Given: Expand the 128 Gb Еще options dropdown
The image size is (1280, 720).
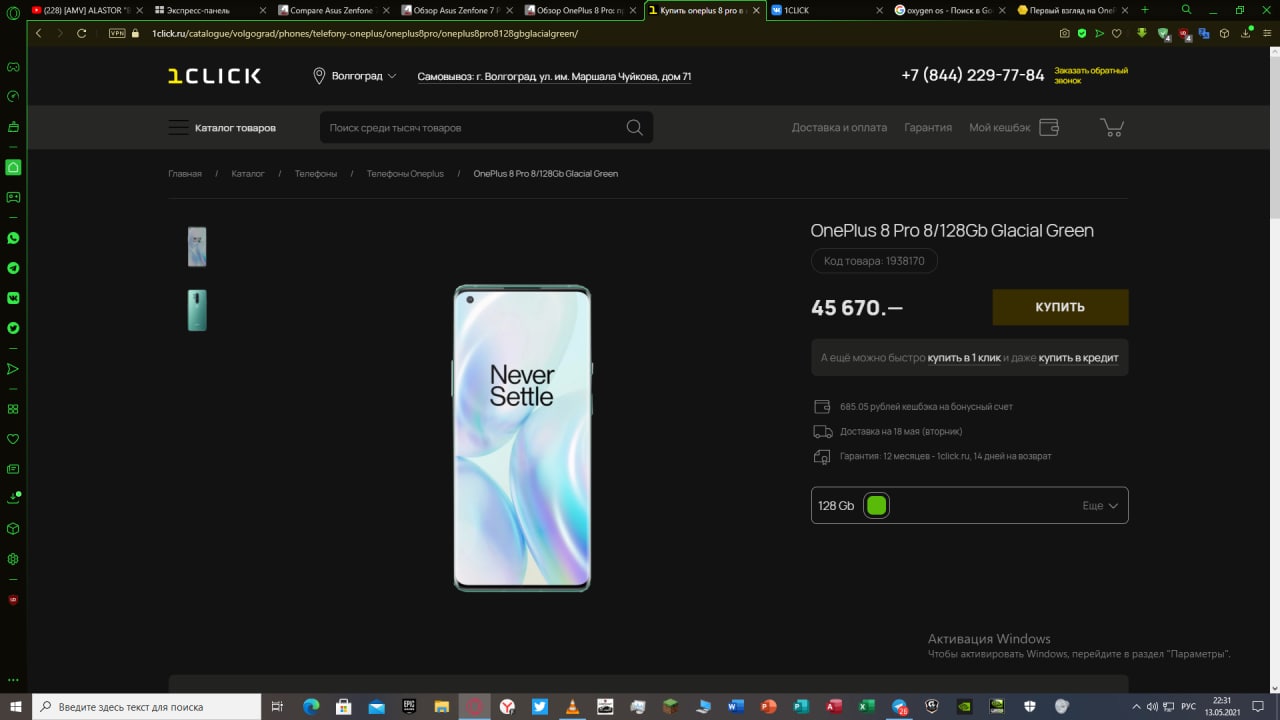Looking at the screenshot, I should (x=1100, y=506).
